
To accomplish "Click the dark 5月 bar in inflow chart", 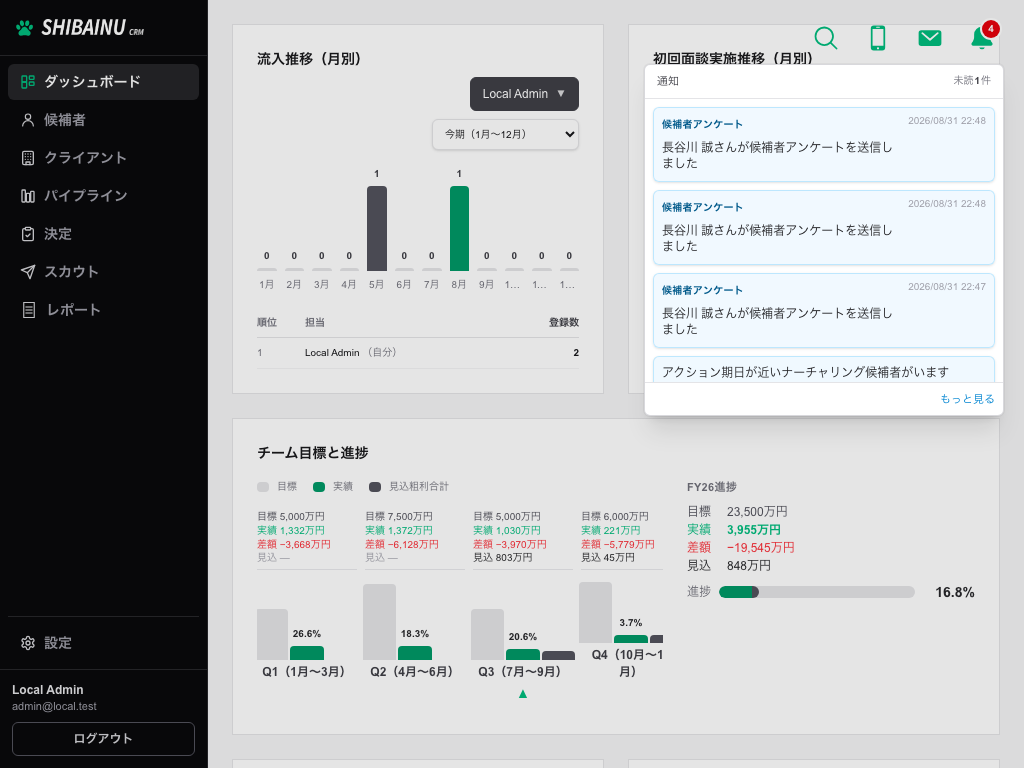I will [x=377, y=229].
